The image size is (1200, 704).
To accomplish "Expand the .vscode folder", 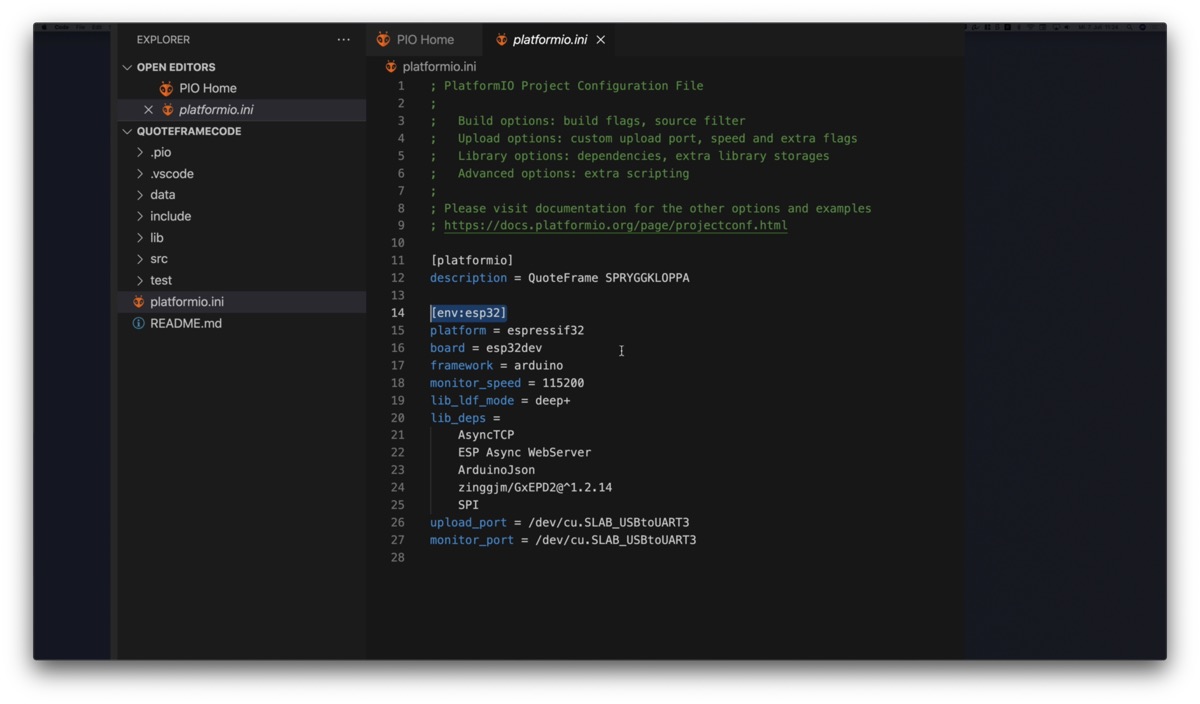I will (140, 174).
